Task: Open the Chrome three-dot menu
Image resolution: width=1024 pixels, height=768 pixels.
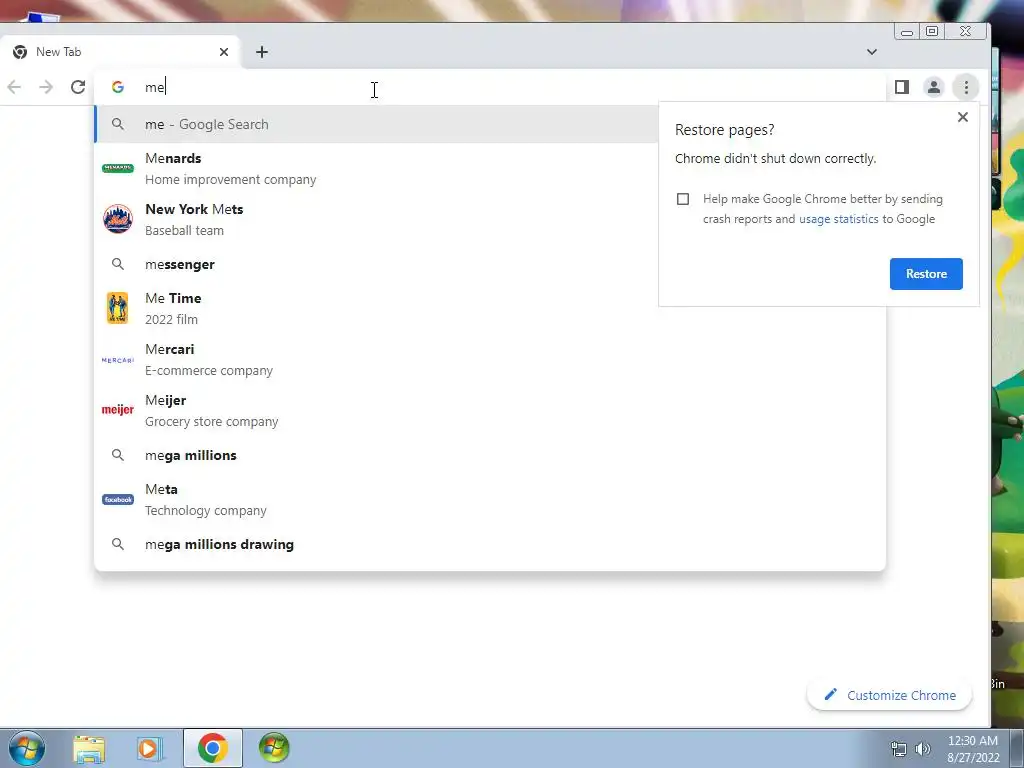Action: tap(966, 87)
